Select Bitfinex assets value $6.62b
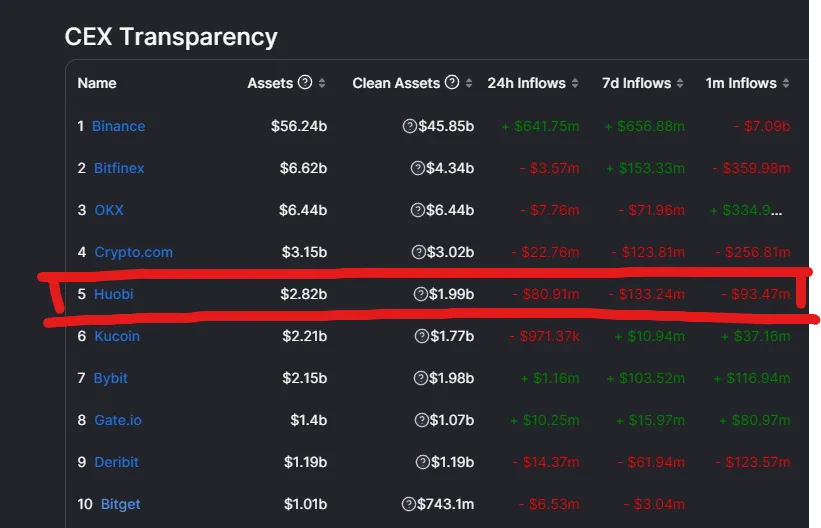821x528 pixels. (x=303, y=168)
